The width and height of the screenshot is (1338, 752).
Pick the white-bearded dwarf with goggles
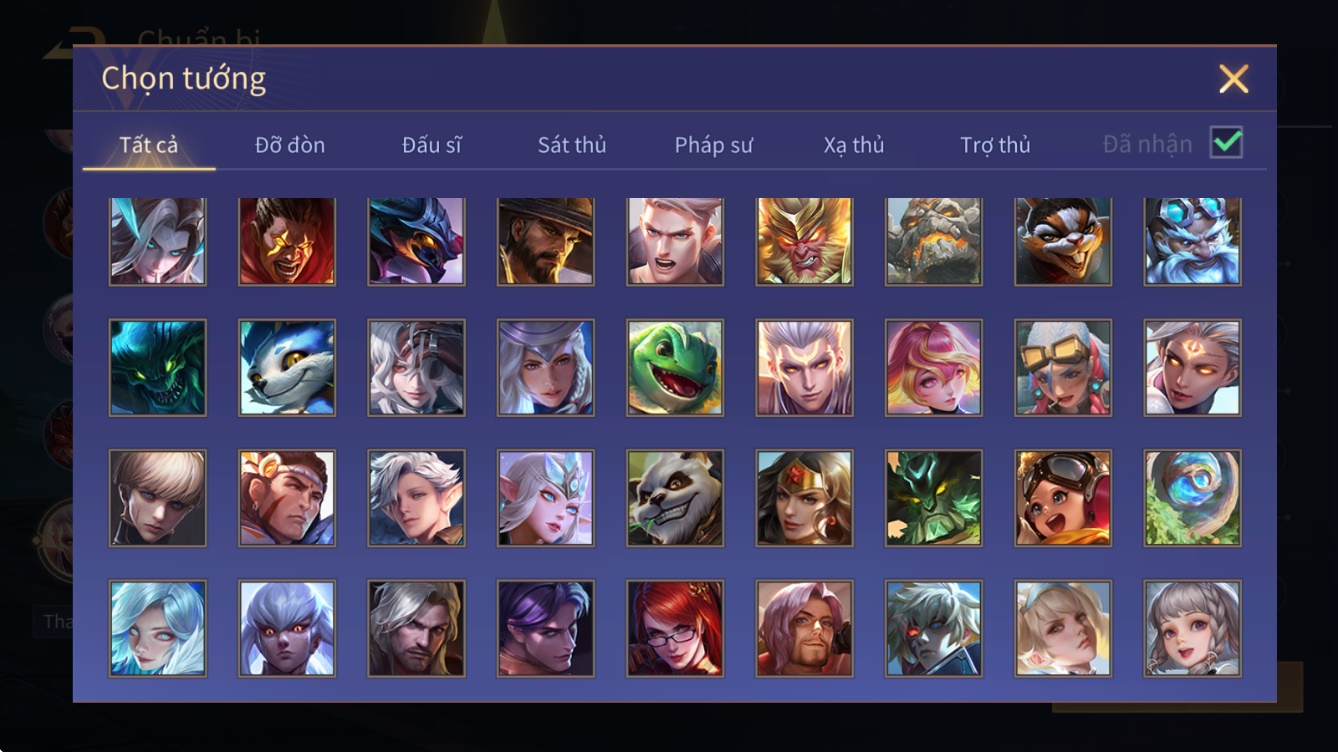click(1193, 240)
